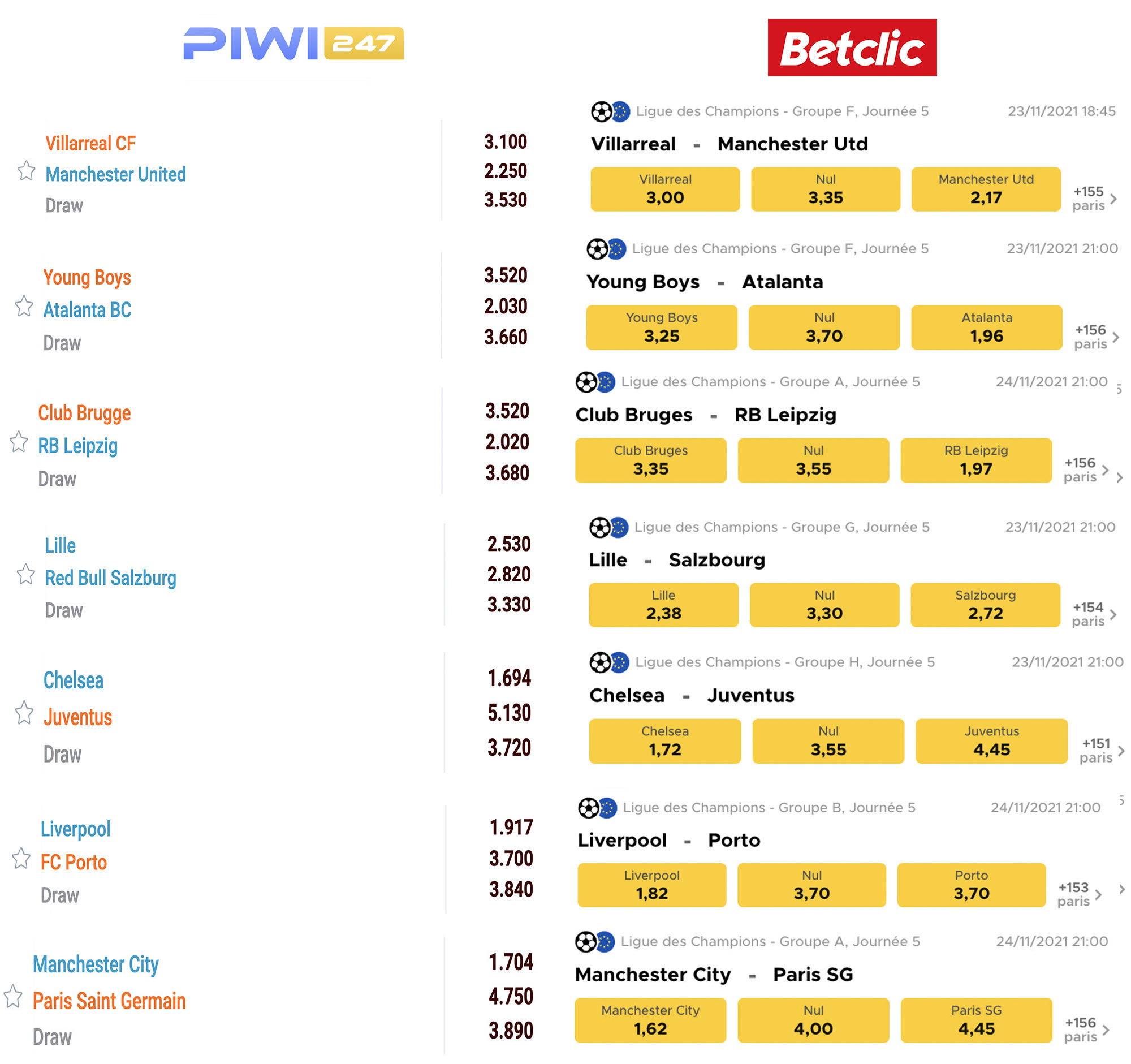Screen dimensions: 1131x1064
Task: Click the Red Bull Salzburg team name
Action: [x=110, y=578]
